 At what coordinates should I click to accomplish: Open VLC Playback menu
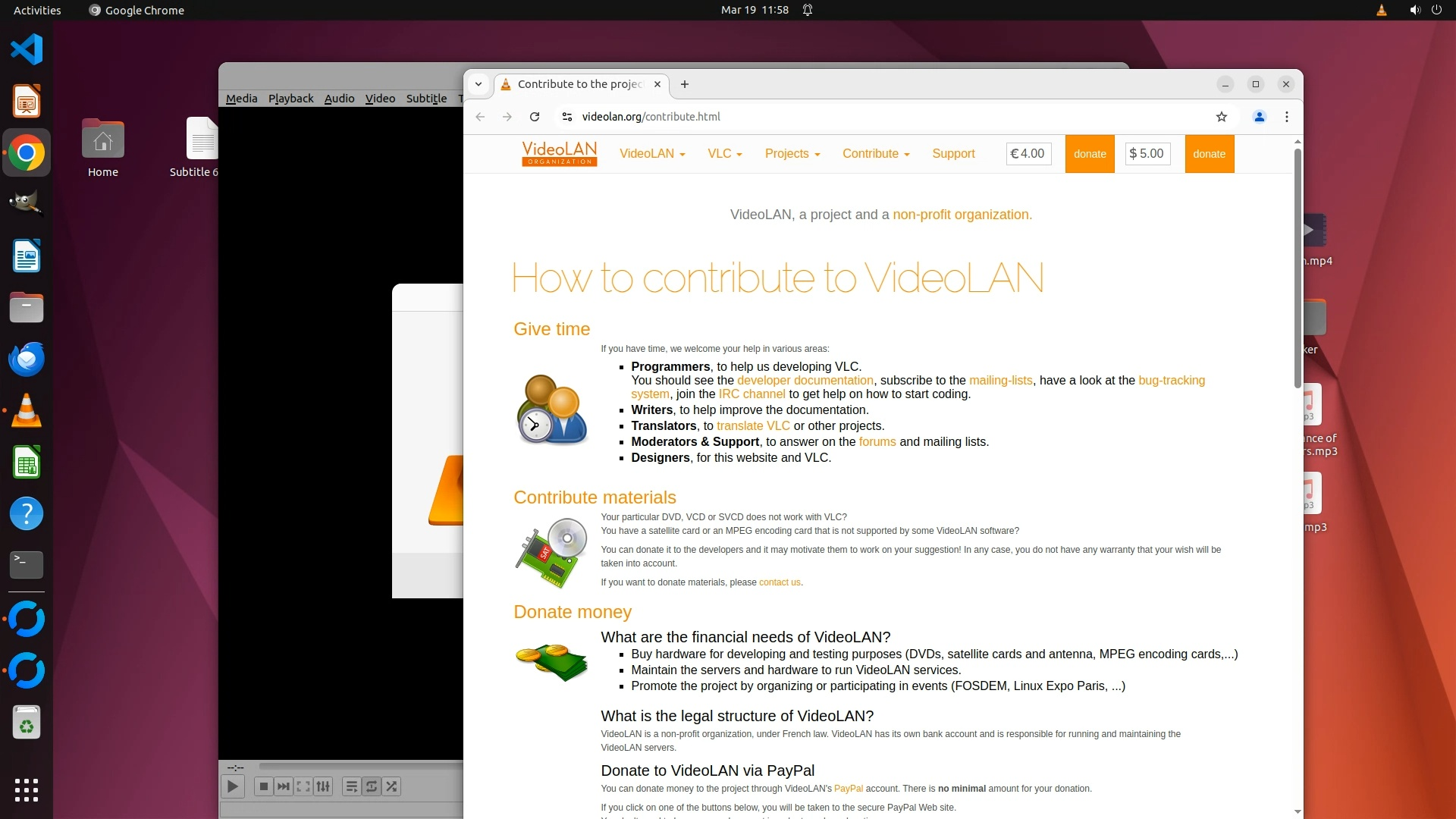coord(290,99)
